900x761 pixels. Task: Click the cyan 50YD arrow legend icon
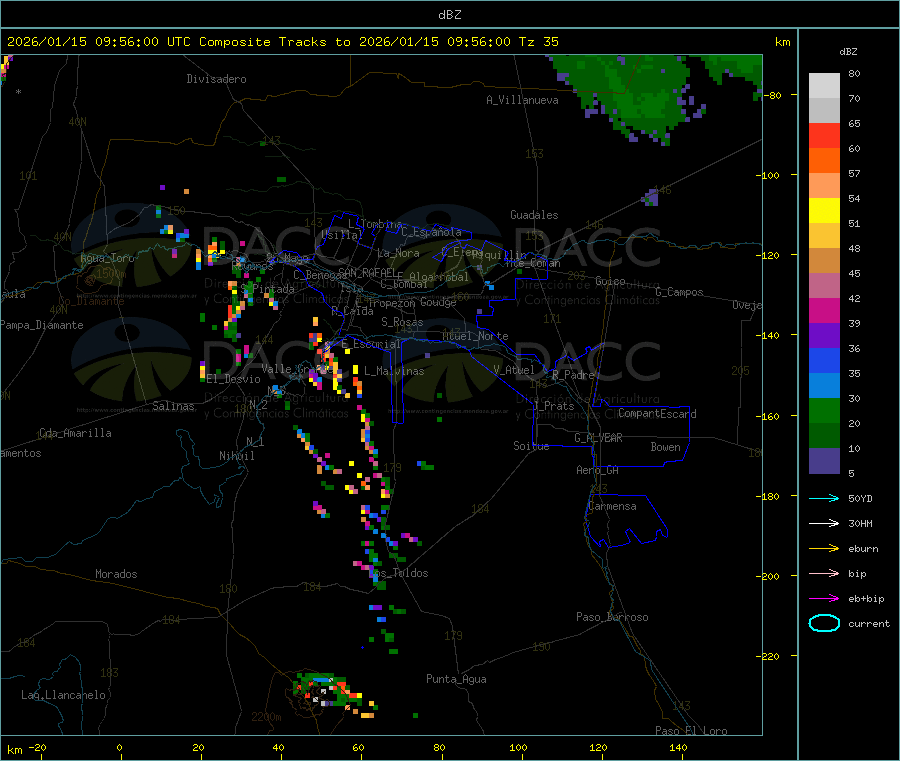(824, 498)
